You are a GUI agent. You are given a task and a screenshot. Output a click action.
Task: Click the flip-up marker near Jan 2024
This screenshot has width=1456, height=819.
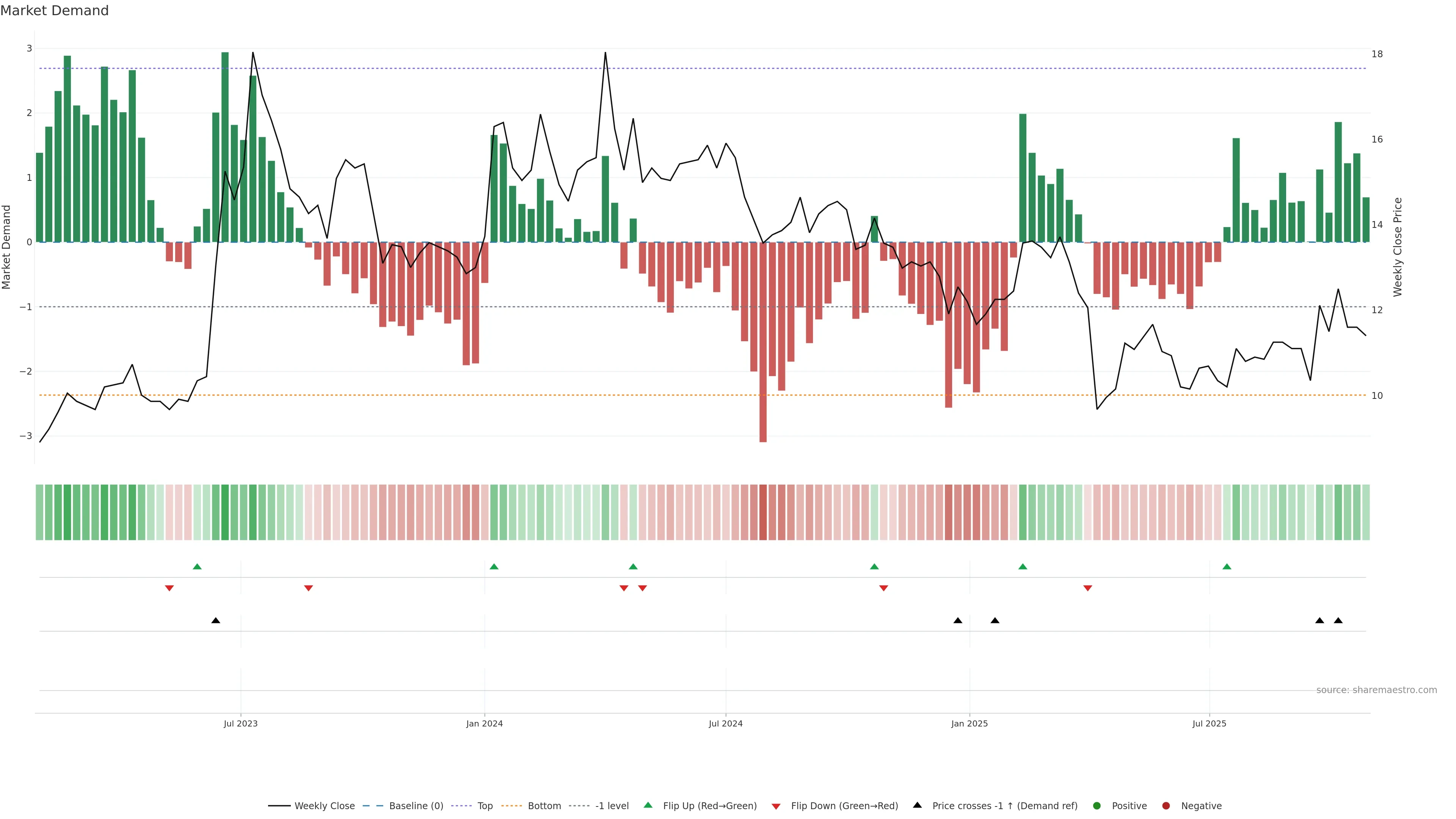coord(494,566)
